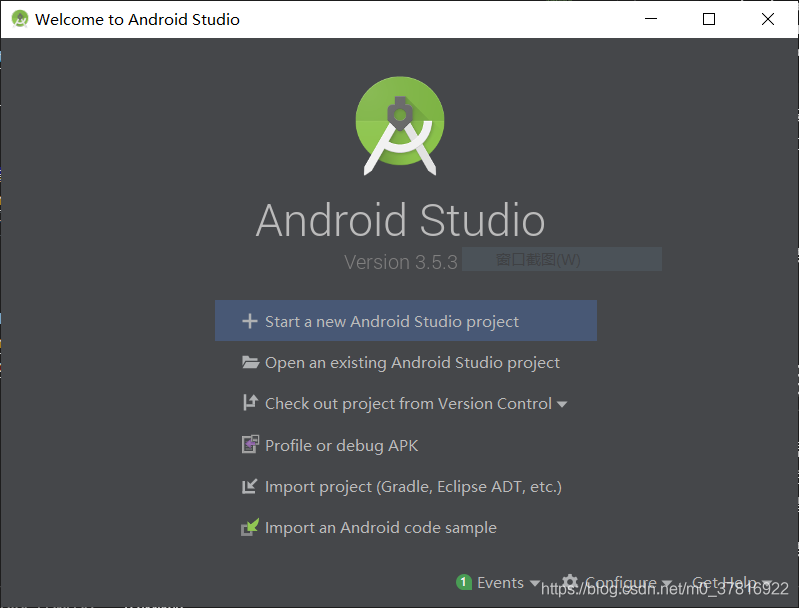Close the Welcome to Android Studio window
Screen dimensions: 799x608
[x=767, y=19]
